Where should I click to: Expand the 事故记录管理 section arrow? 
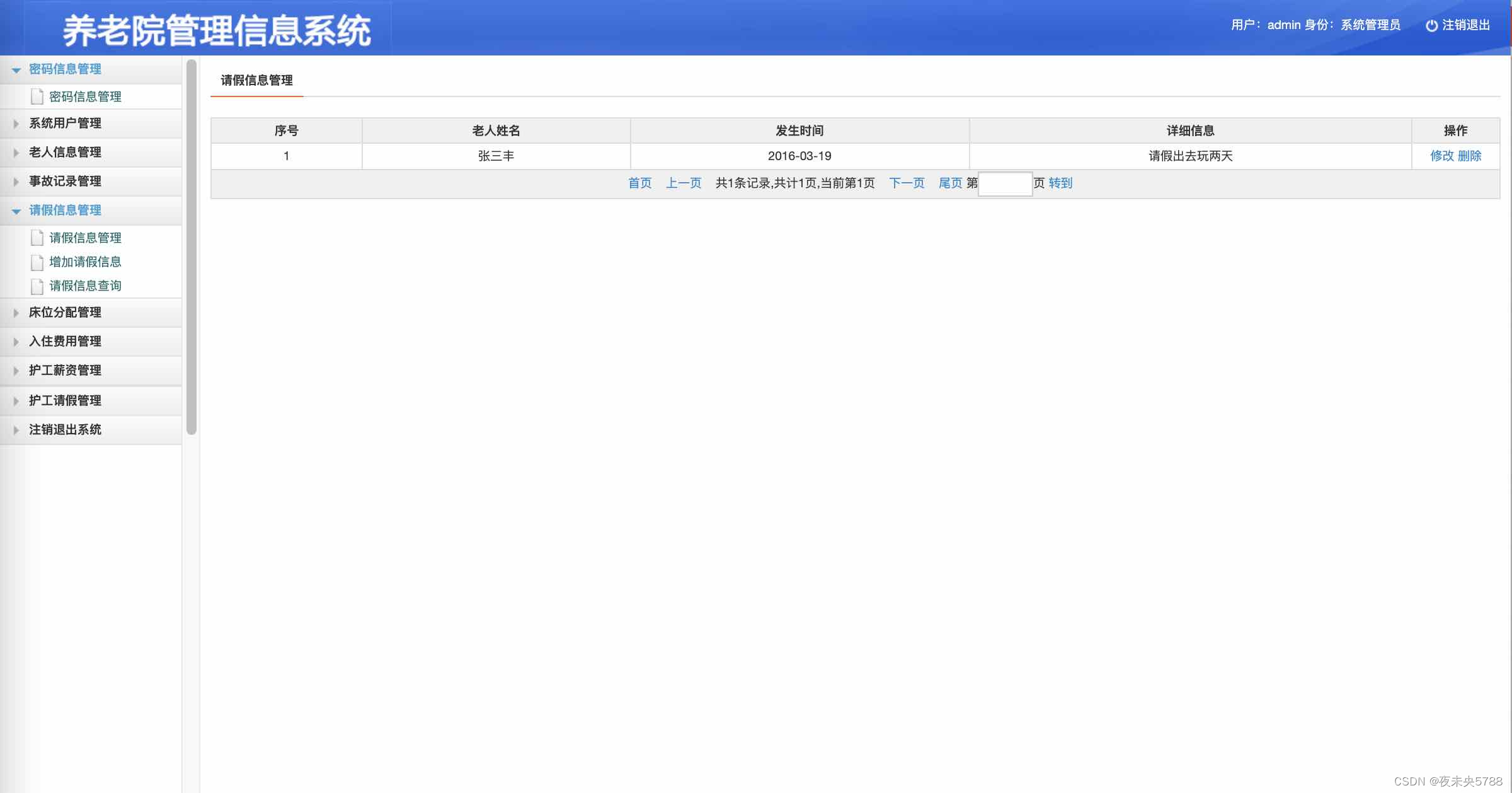point(16,182)
